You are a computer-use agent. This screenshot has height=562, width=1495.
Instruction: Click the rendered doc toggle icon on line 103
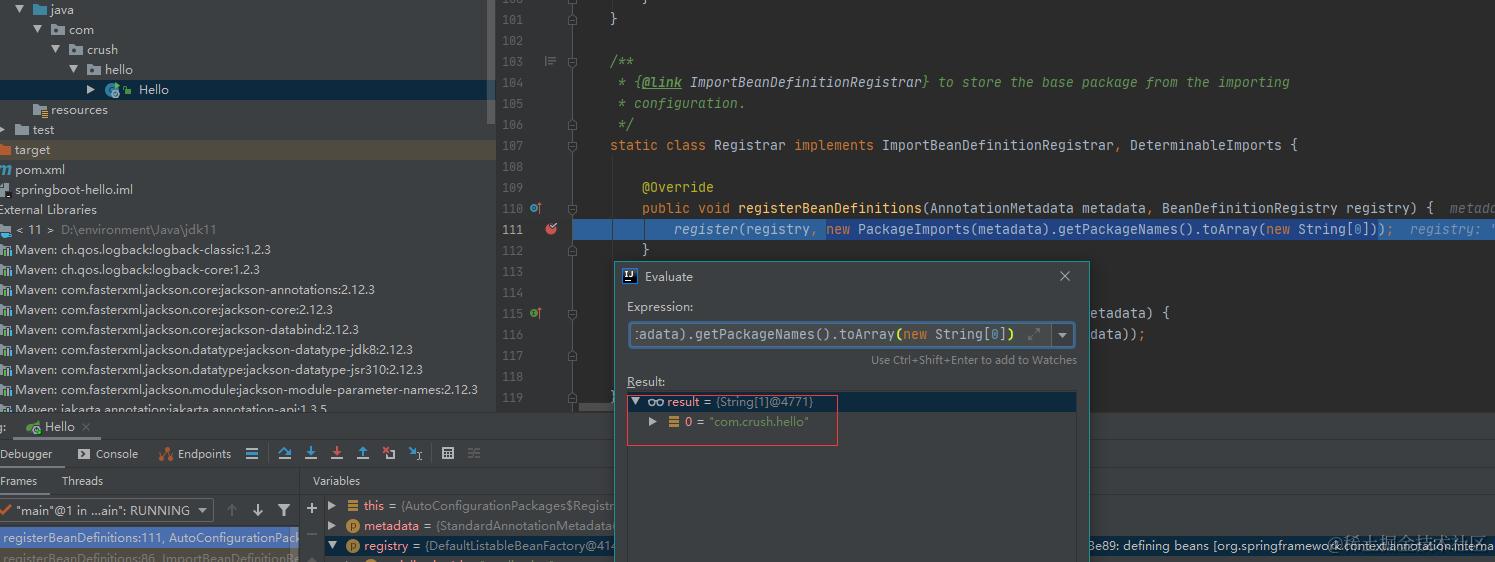pyautogui.click(x=550, y=61)
